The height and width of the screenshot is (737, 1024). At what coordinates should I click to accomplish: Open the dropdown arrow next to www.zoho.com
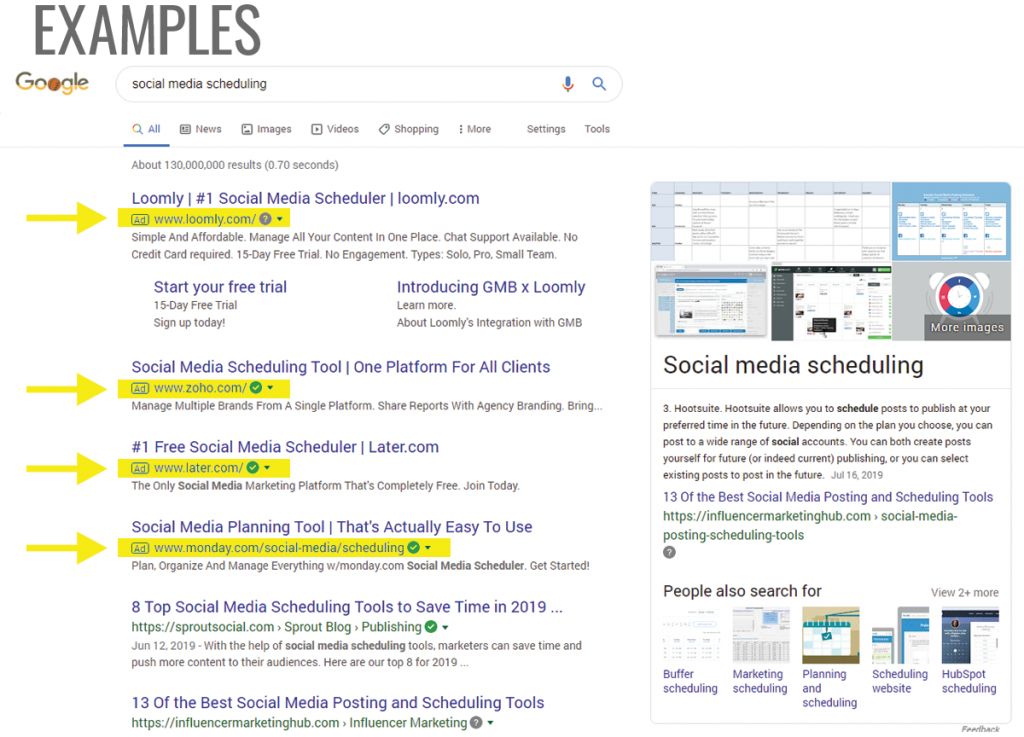[270, 388]
